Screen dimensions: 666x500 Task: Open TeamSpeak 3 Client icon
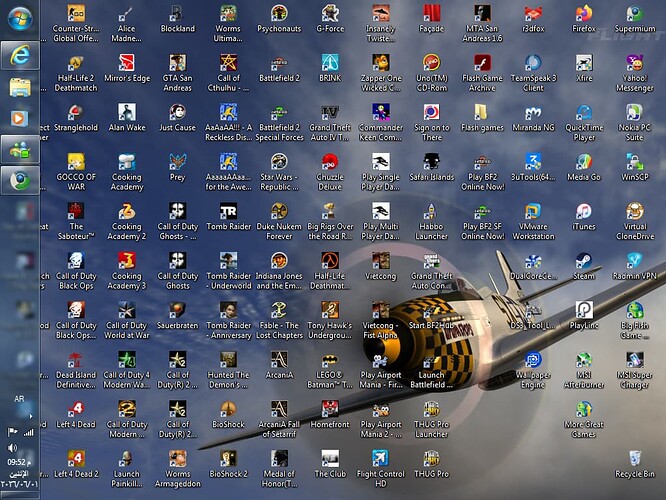pyautogui.click(x=533, y=73)
